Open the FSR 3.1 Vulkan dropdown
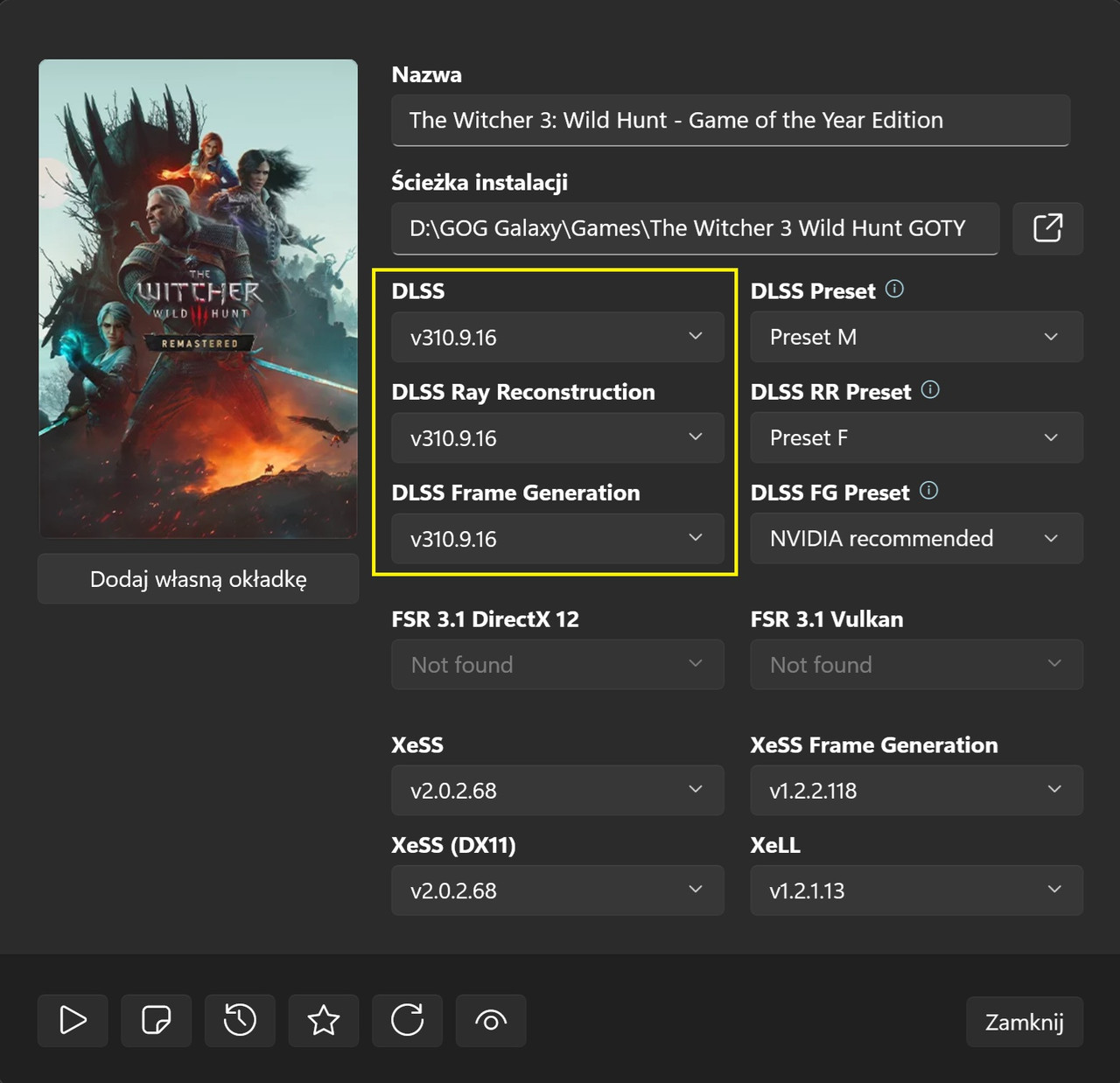Image resolution: width=1120 pixels, height=1083 pixels. pyautogui.click(x=916, y=664)
